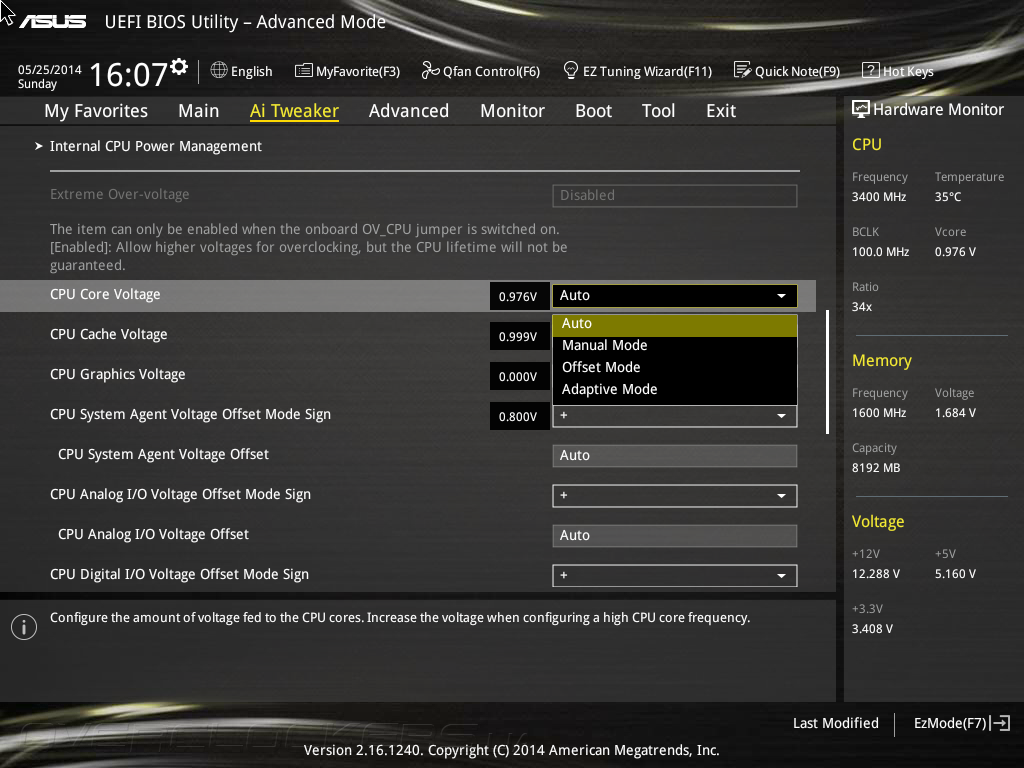Click the 05/25/2014 date
This screenshot has height=768, width=1024.
[x=50, y=70]
